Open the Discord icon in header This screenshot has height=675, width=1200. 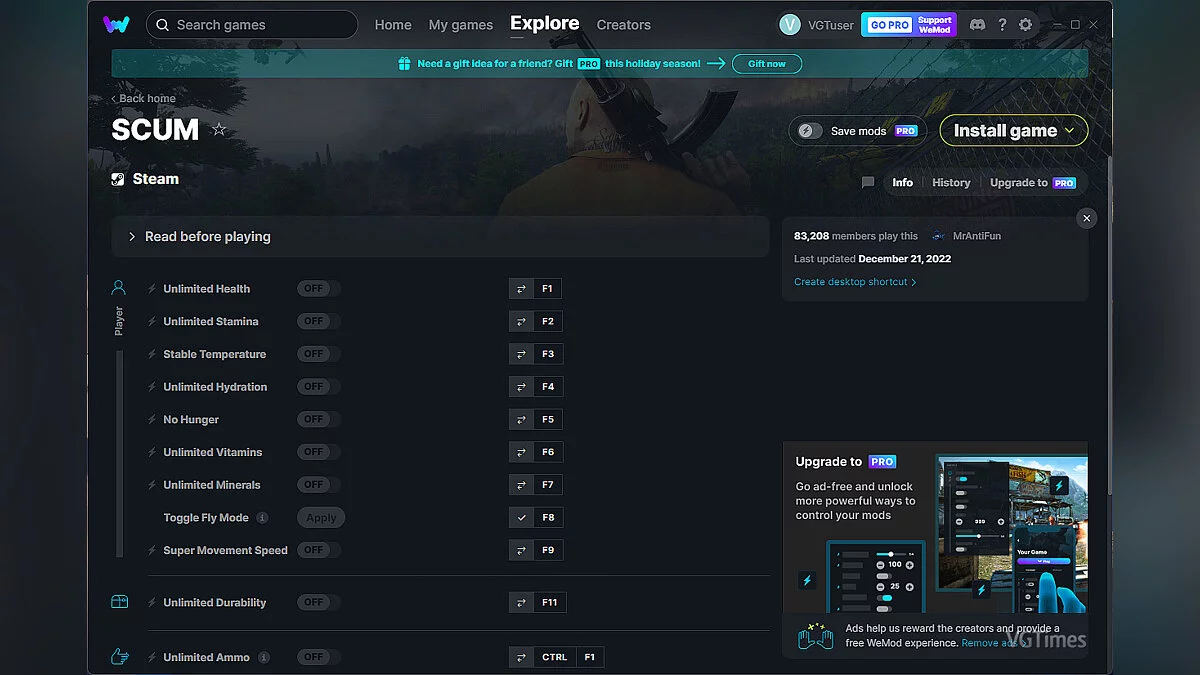point(977,25)
